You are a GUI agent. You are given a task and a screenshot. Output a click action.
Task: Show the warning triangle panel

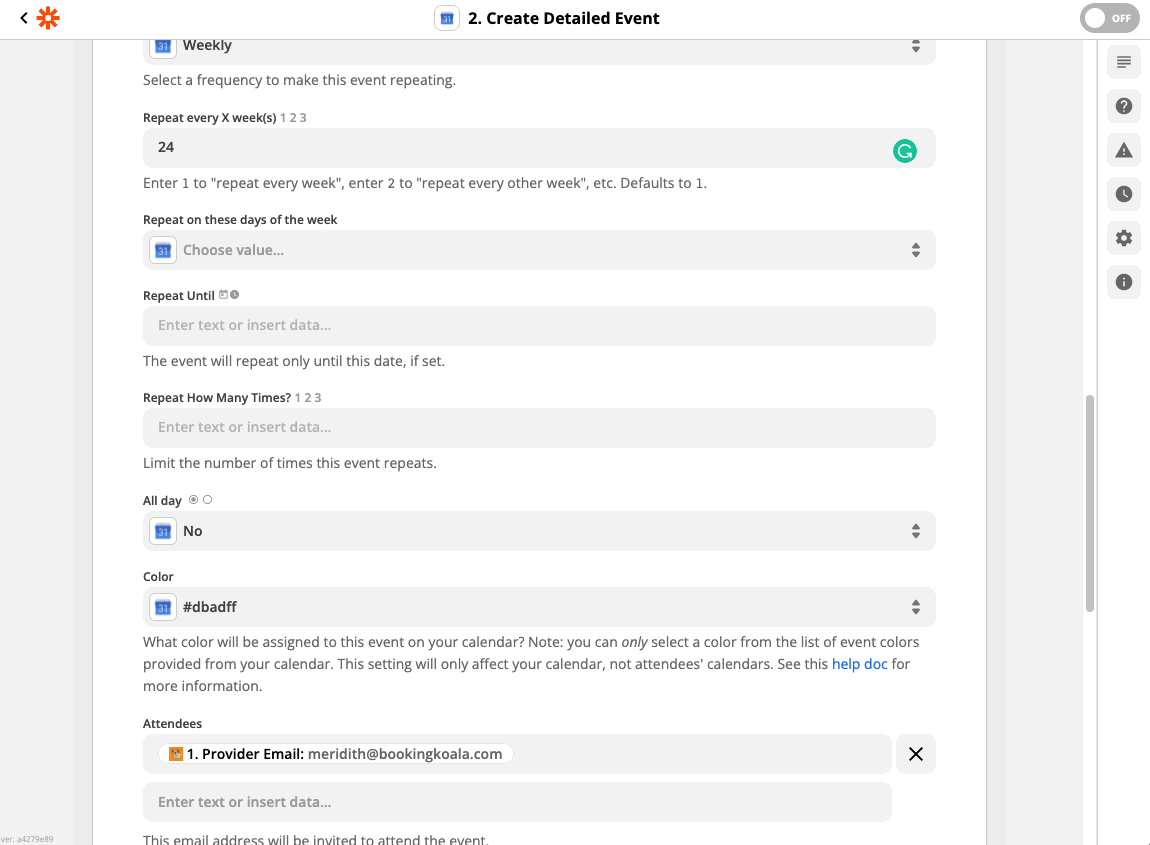click(x=1124, y=150)
